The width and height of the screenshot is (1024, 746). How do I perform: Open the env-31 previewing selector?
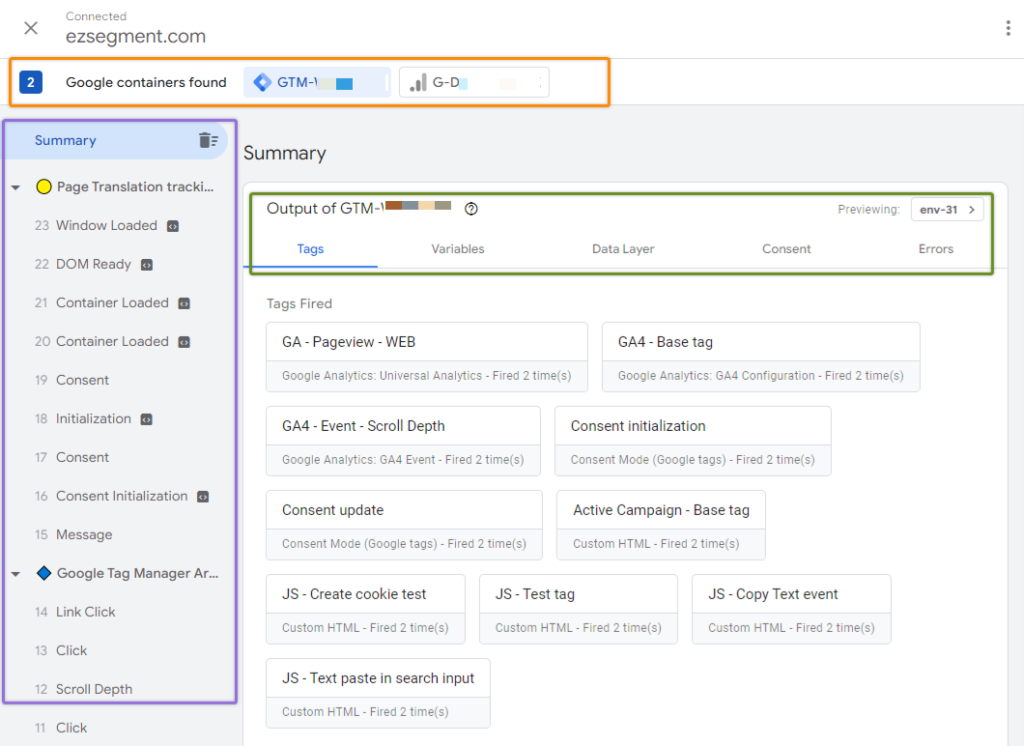click(947, 210)
